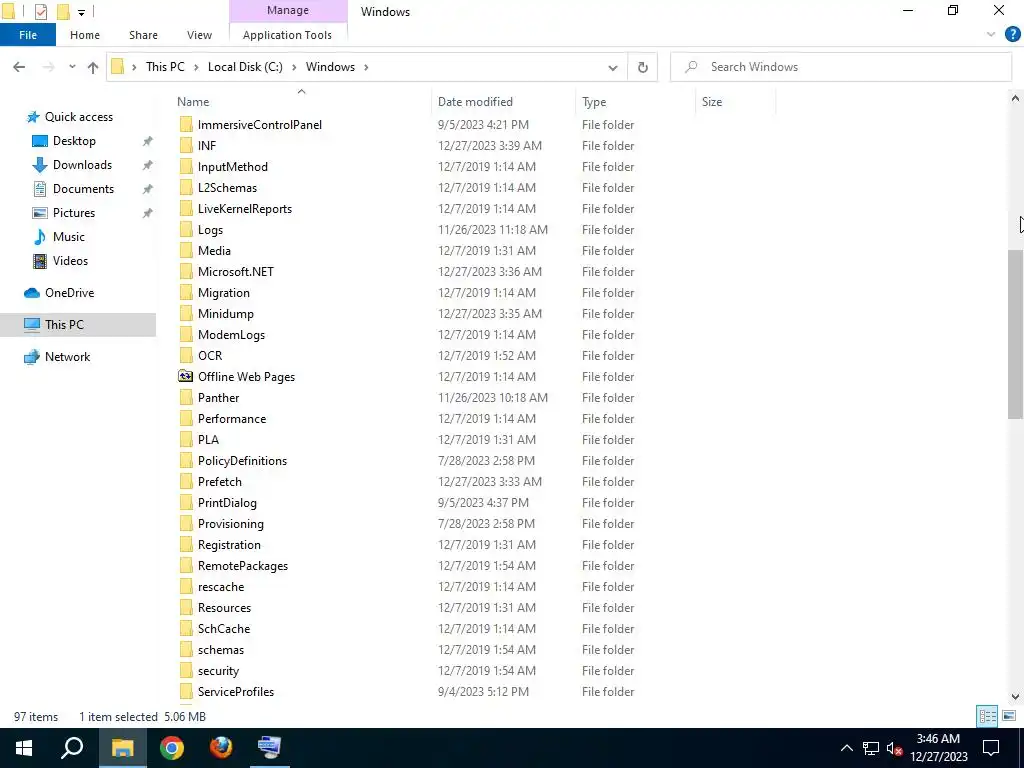Expand the chevron after This PC breadcrumb
This screenshot has width=1024, height=768.
[x=196, y=67]
